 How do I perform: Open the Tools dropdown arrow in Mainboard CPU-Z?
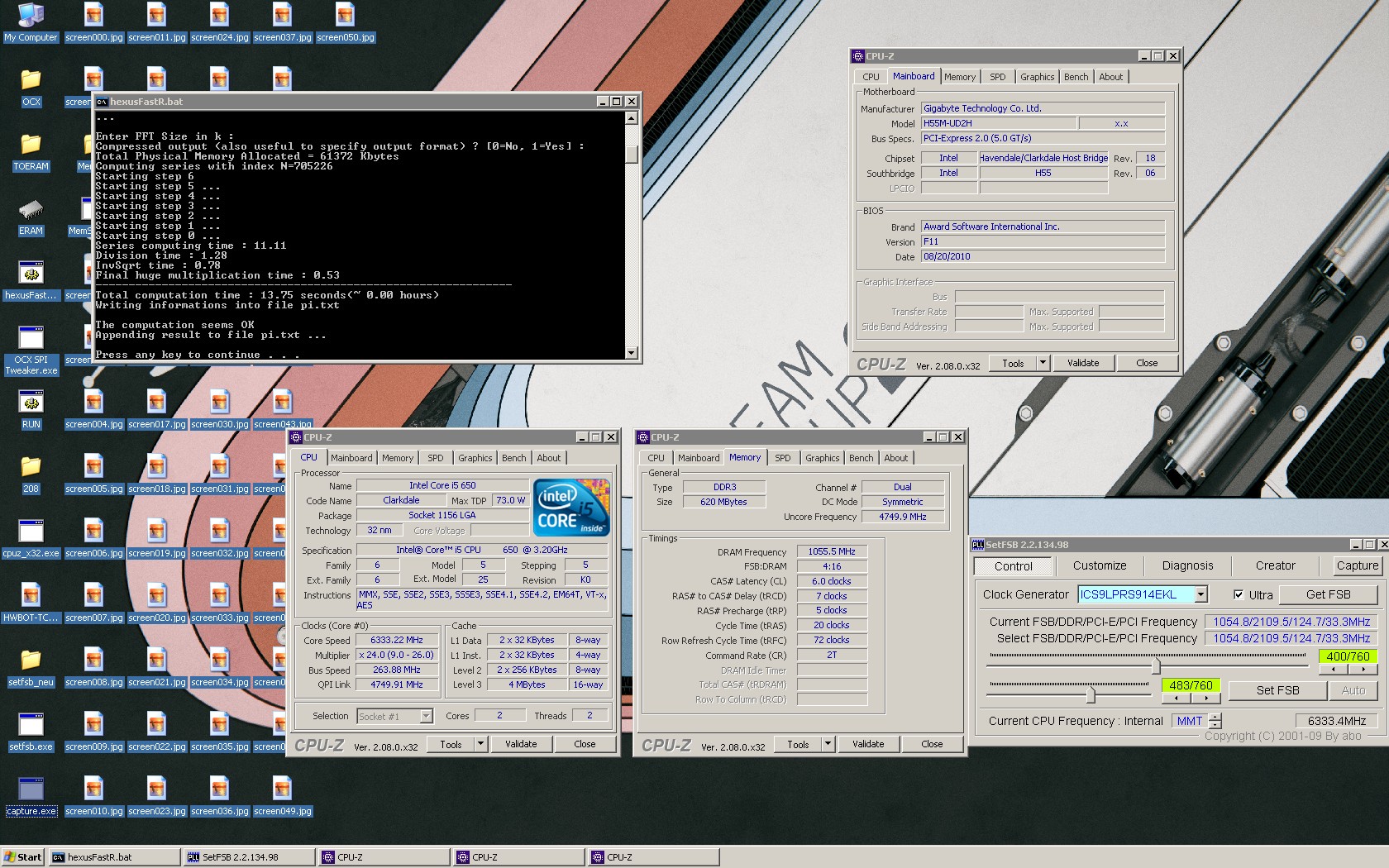1043,363
